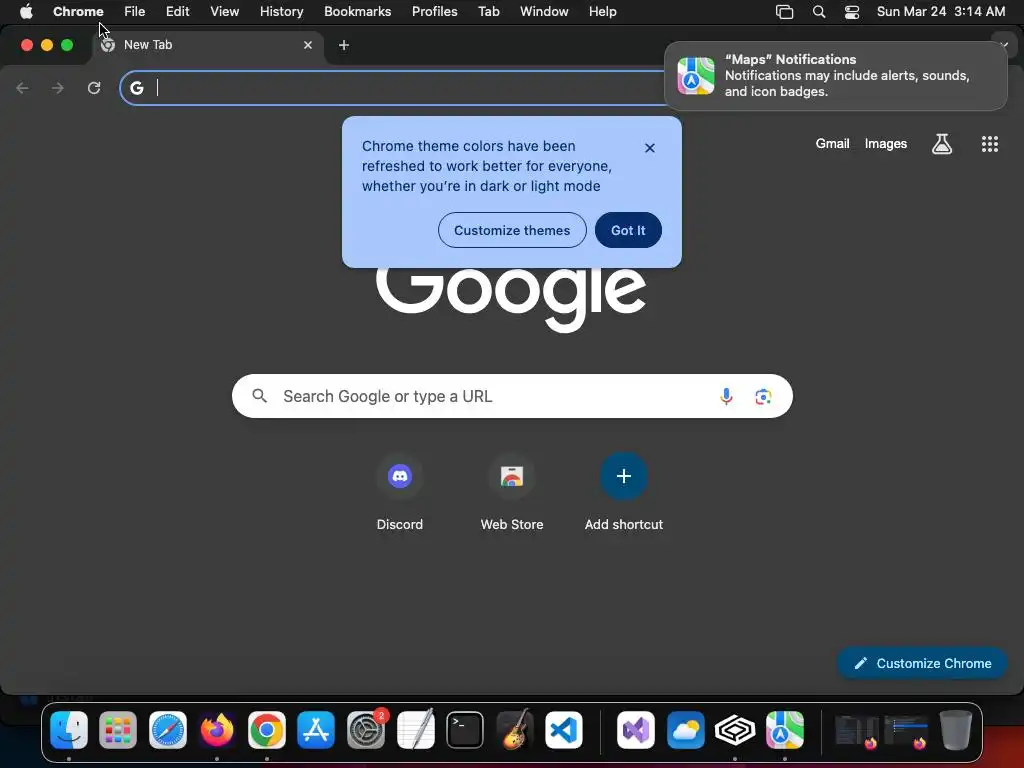Click the date and time in menu bar

pos(941,12)
